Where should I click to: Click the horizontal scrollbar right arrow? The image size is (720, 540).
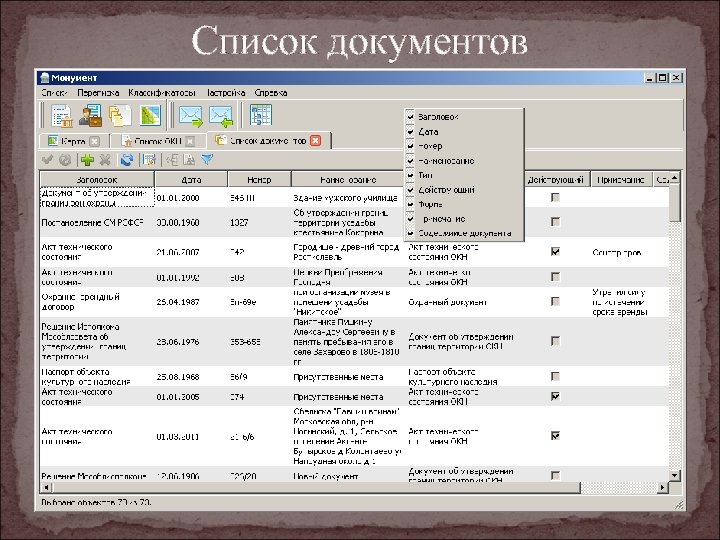tap(662, 487)
